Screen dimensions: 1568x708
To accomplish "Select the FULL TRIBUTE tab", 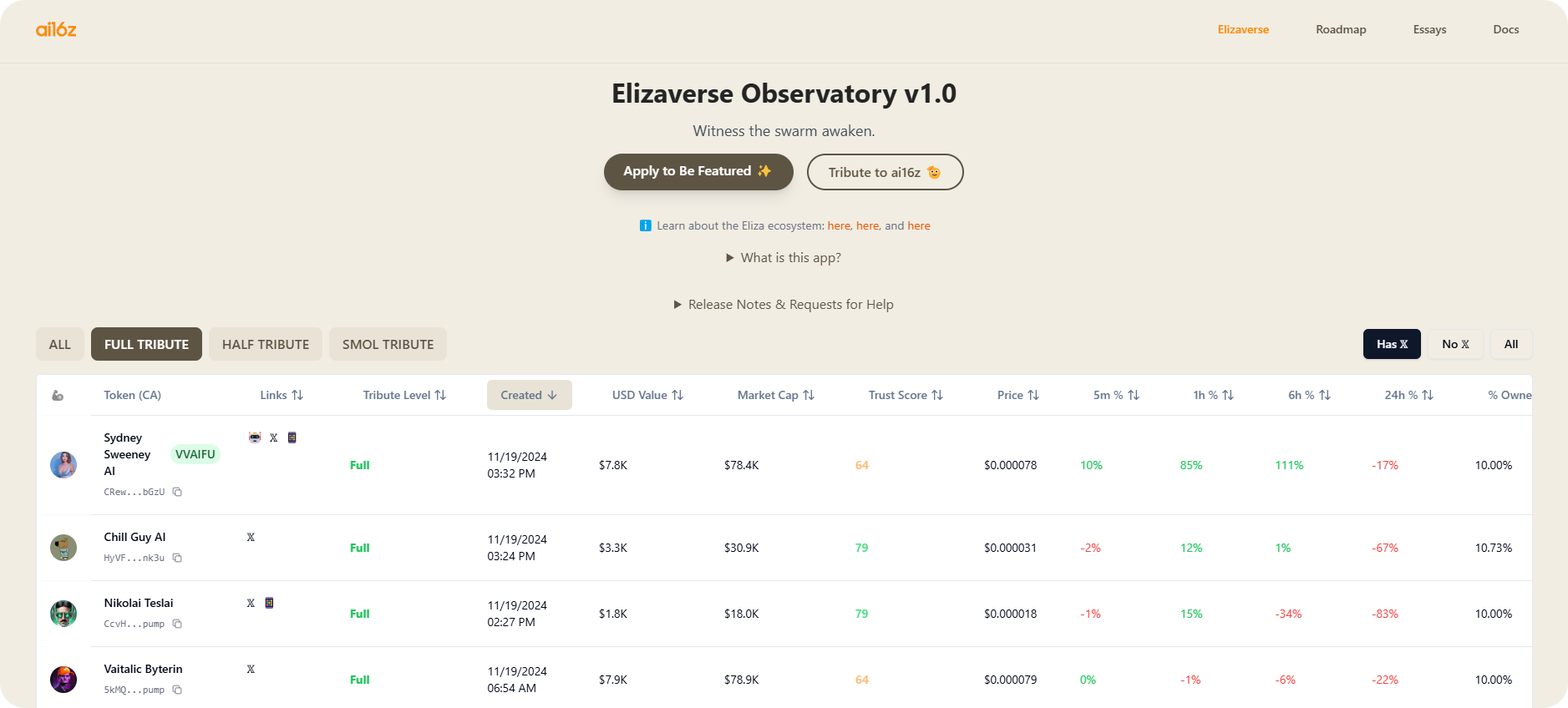I will point(146,344).
